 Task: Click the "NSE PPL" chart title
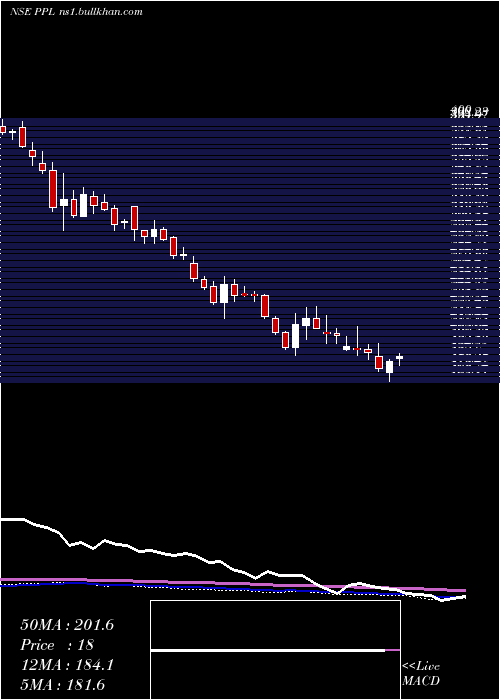click(32, 12)
